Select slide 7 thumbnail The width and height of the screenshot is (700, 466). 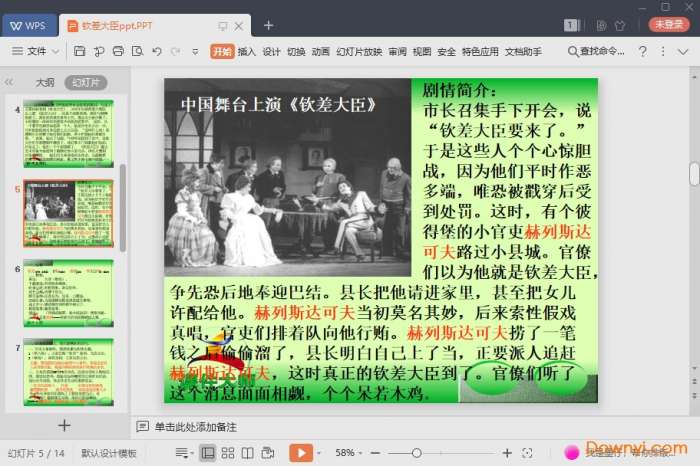click(x=69, y=372)
